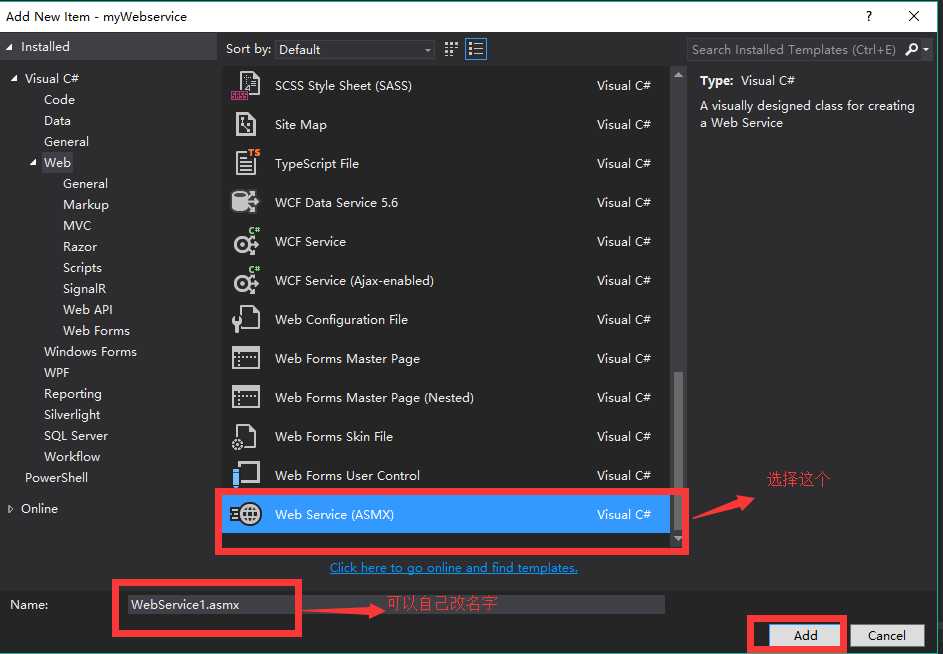Select the Web Forms User Control name

pyautogui.click(x=348, y=475)
